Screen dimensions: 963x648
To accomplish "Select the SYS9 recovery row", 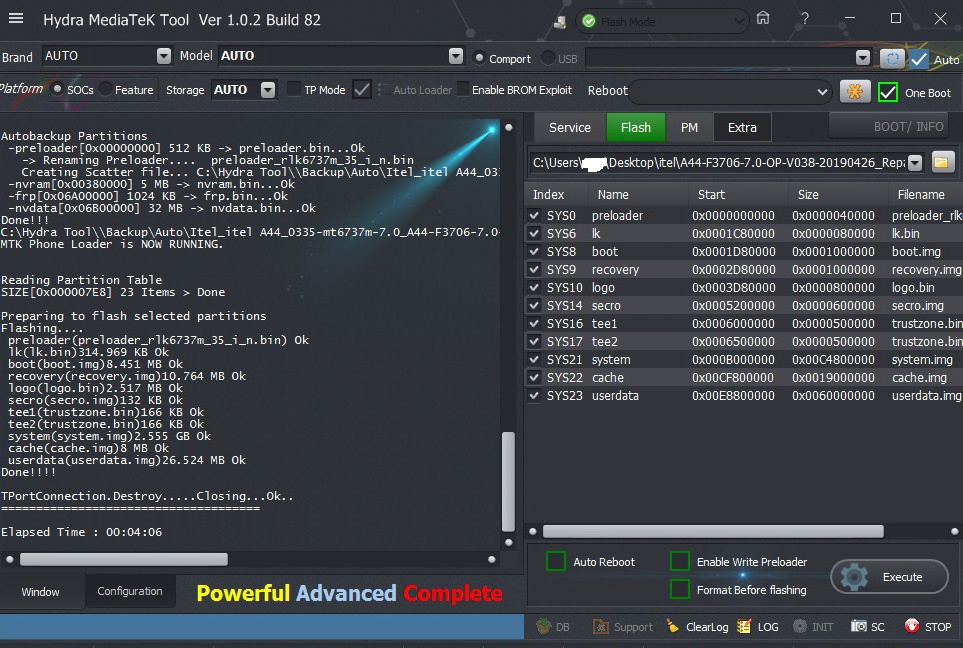I will 744,270.
